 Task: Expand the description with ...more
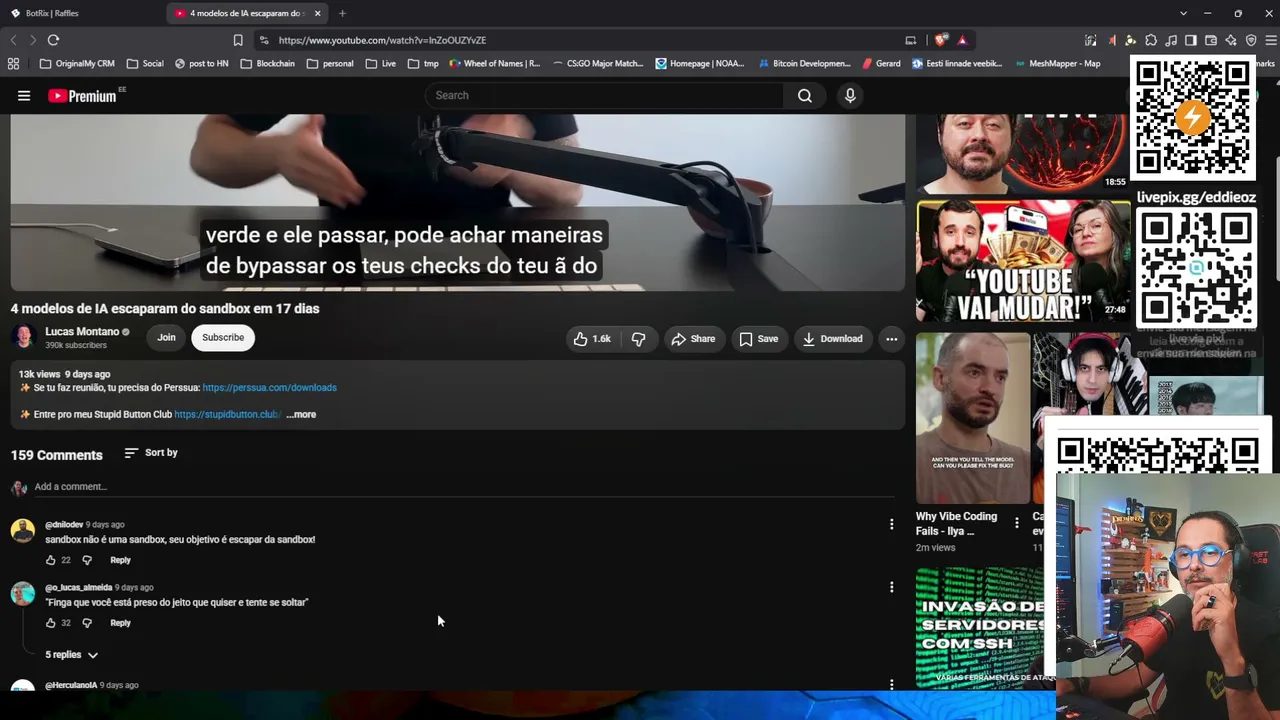click(301, 414)
